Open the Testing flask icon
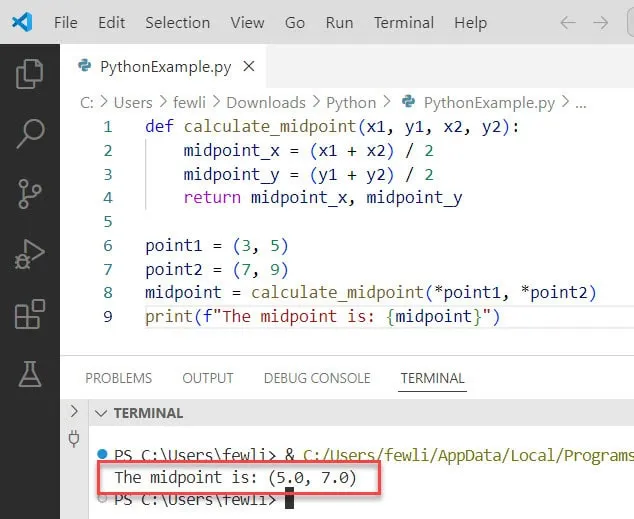This screenshot has height=519, width=634. click(30, 374)
